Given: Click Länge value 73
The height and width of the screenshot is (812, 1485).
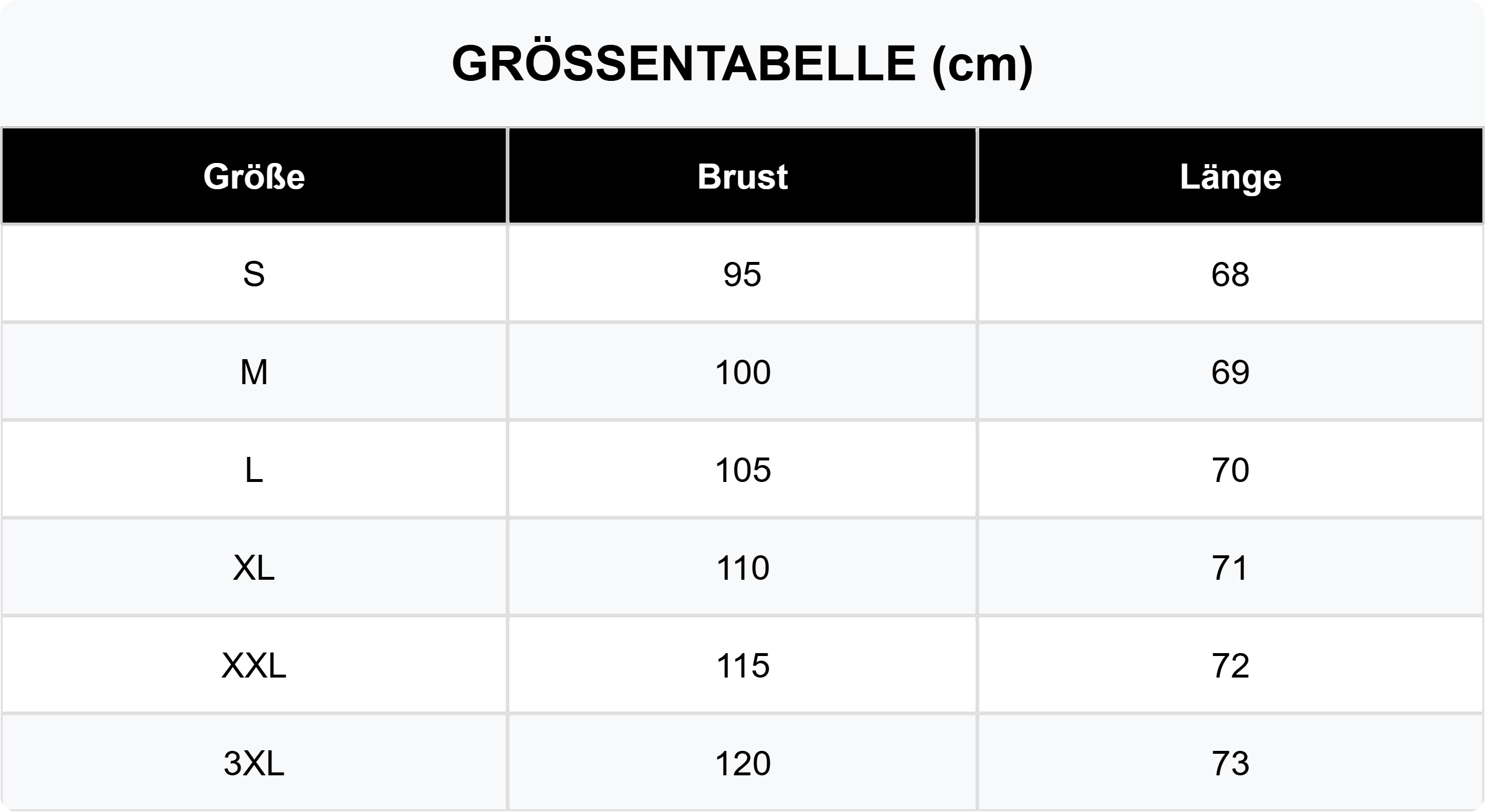Looking at the screenshot, I should (x=1230, y=763).
